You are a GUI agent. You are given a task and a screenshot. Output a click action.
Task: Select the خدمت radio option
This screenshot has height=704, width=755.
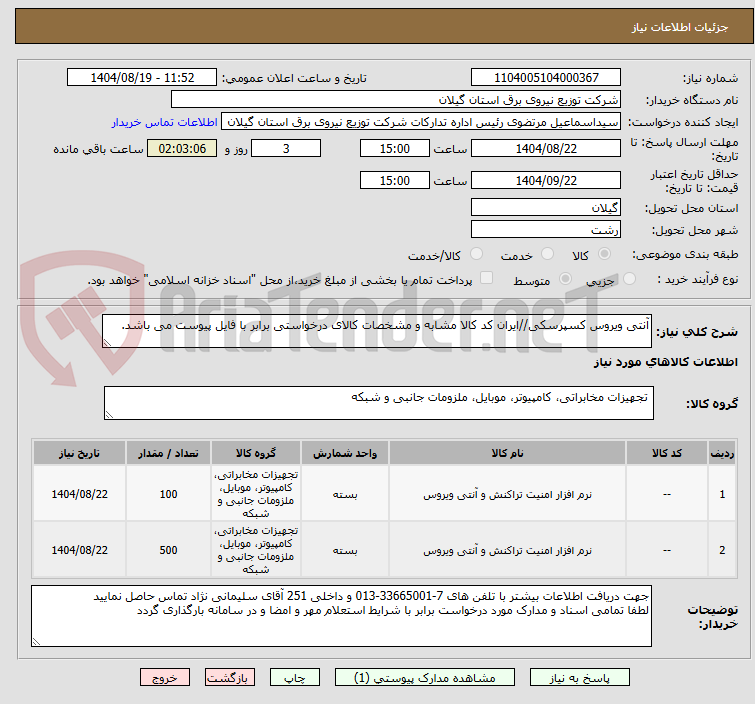[546, 254]
